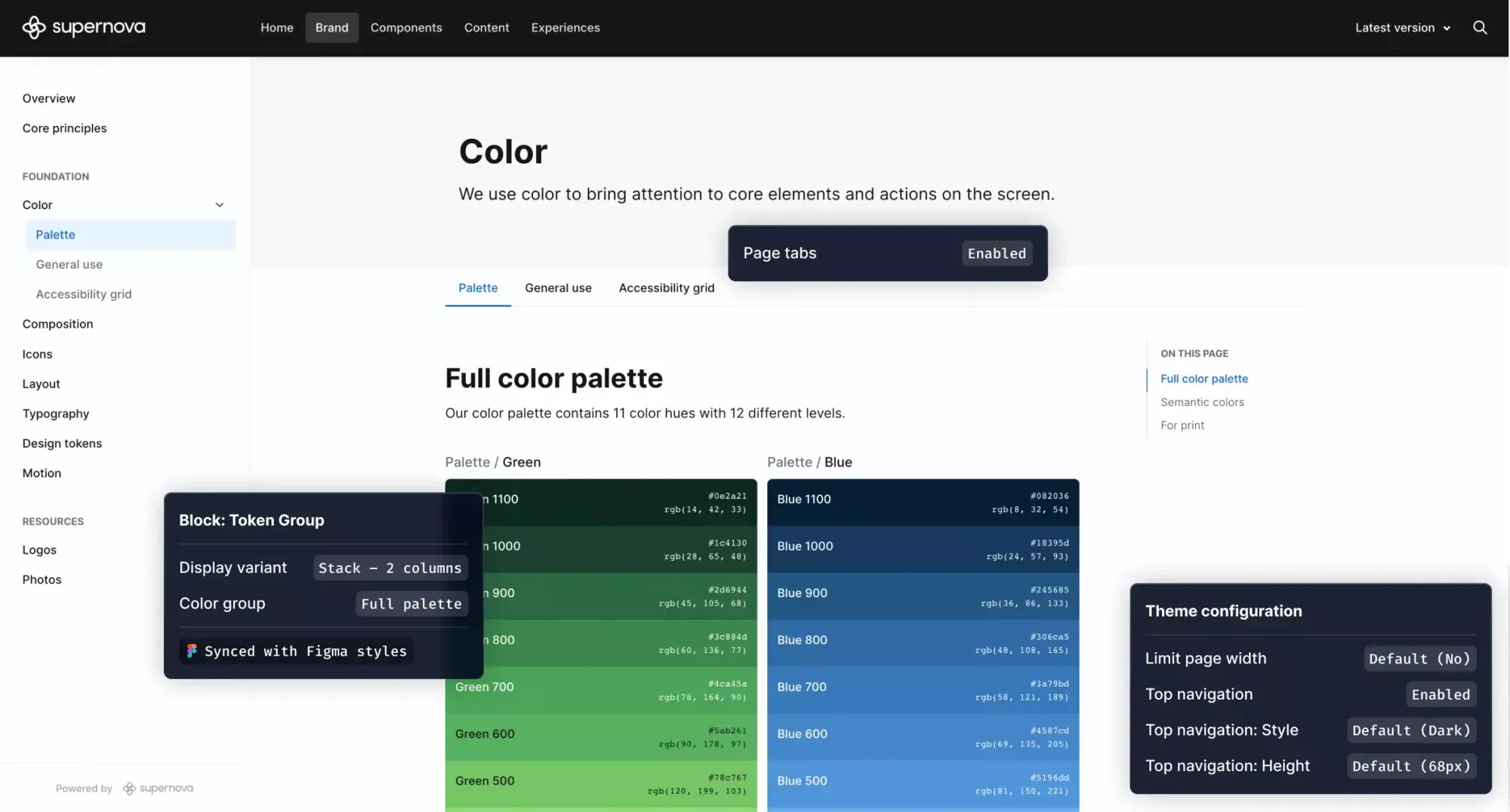
Task: Collapse the Color section in sidebar
Action: (219, 205)
